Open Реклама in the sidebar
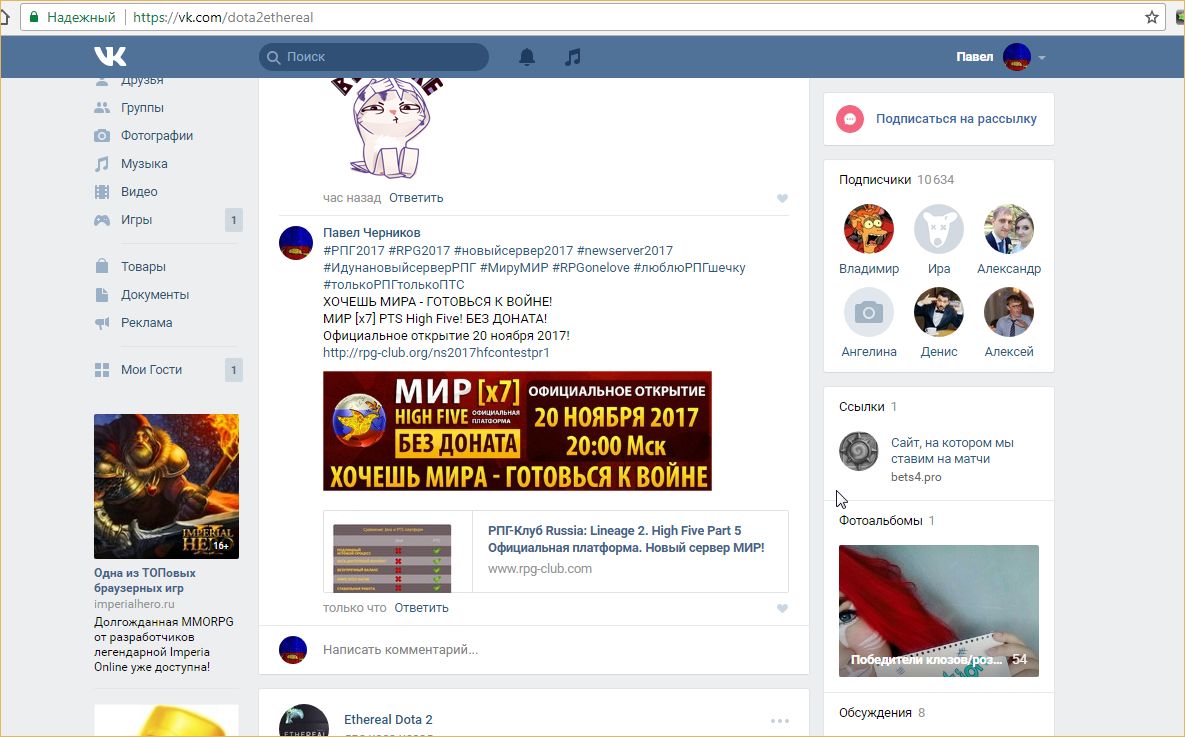Image resolution: width=1185 pixels, height=737 pixels. (147, 322)
